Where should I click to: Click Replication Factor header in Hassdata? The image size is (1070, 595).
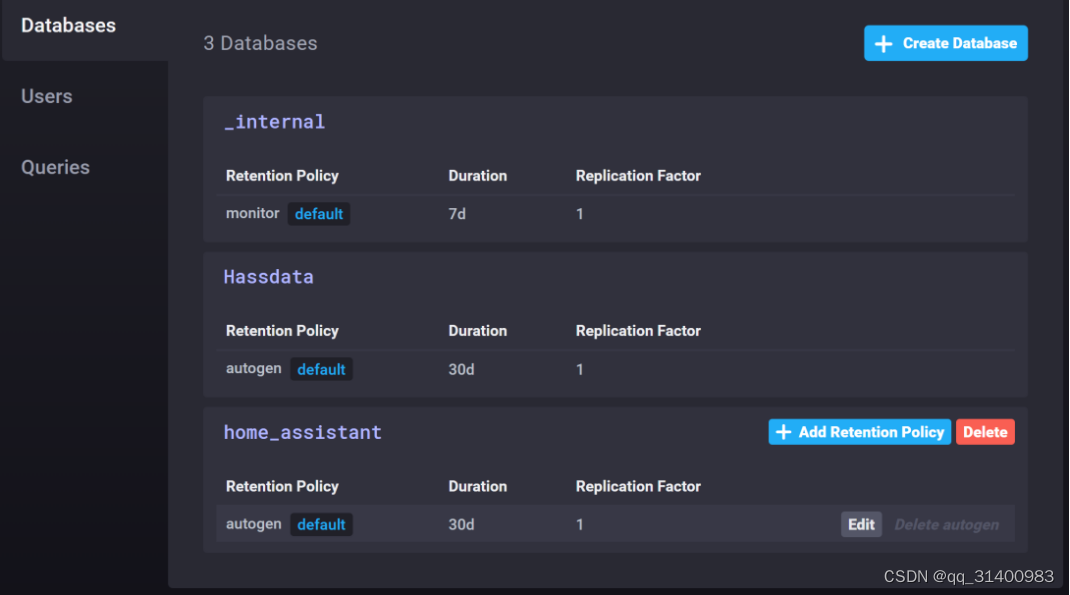pos(638,331)
